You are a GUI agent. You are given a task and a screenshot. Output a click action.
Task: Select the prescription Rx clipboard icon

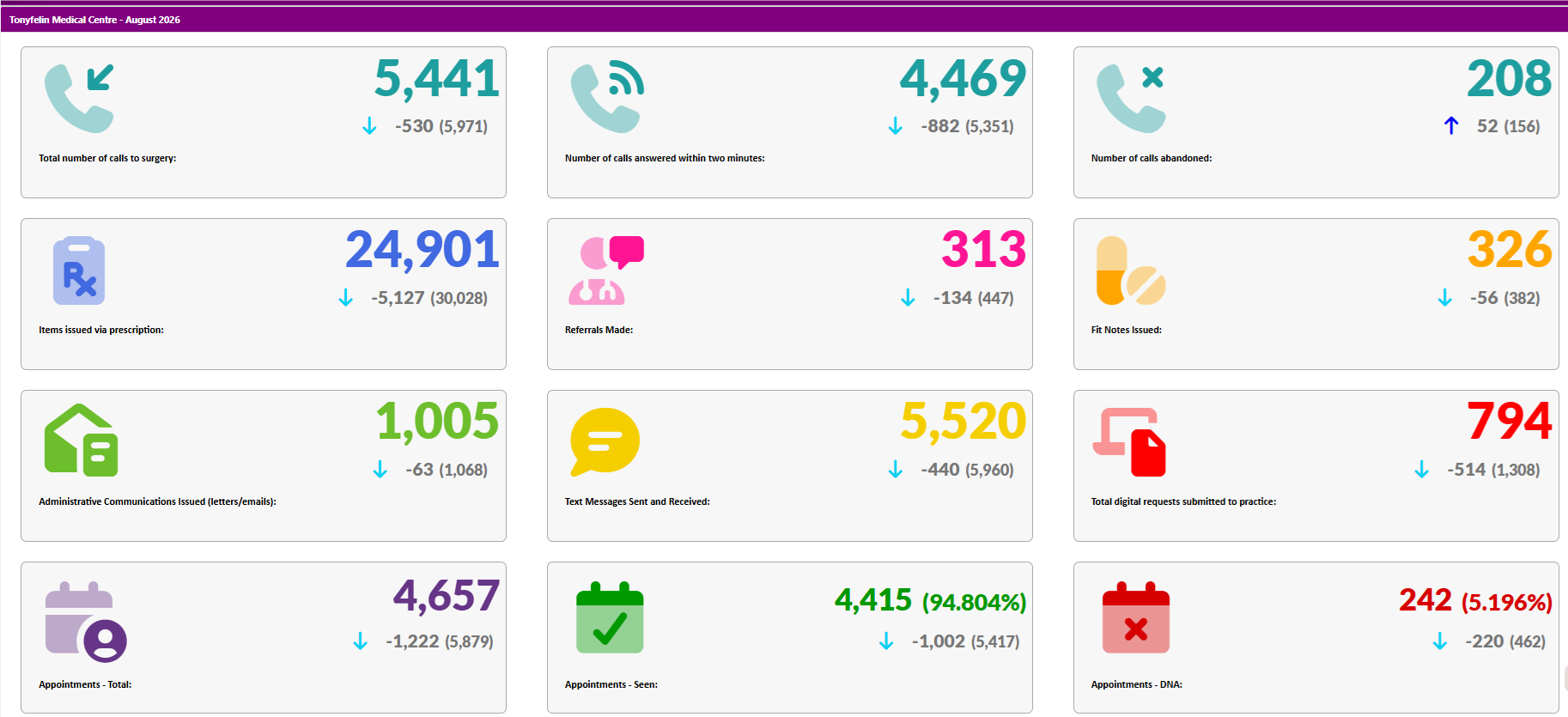[79, 270]
